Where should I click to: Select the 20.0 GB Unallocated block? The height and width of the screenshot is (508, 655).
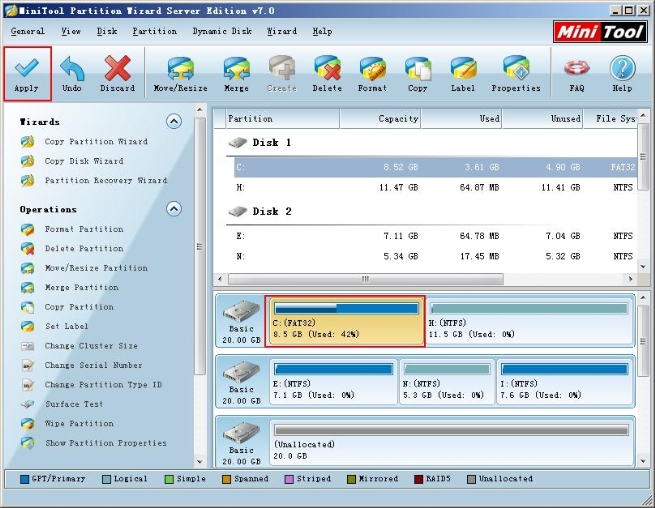click(x=451, y=443)
